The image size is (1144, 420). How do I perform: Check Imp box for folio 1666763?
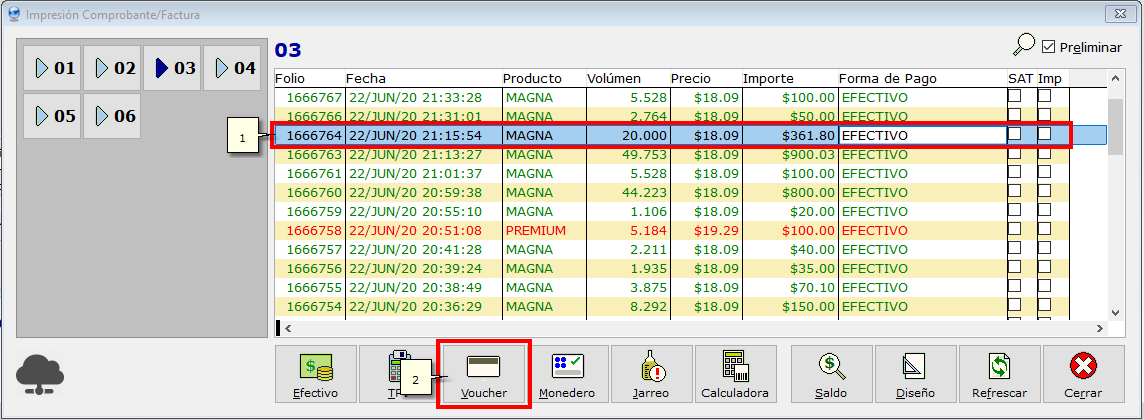coord(1044,154)
